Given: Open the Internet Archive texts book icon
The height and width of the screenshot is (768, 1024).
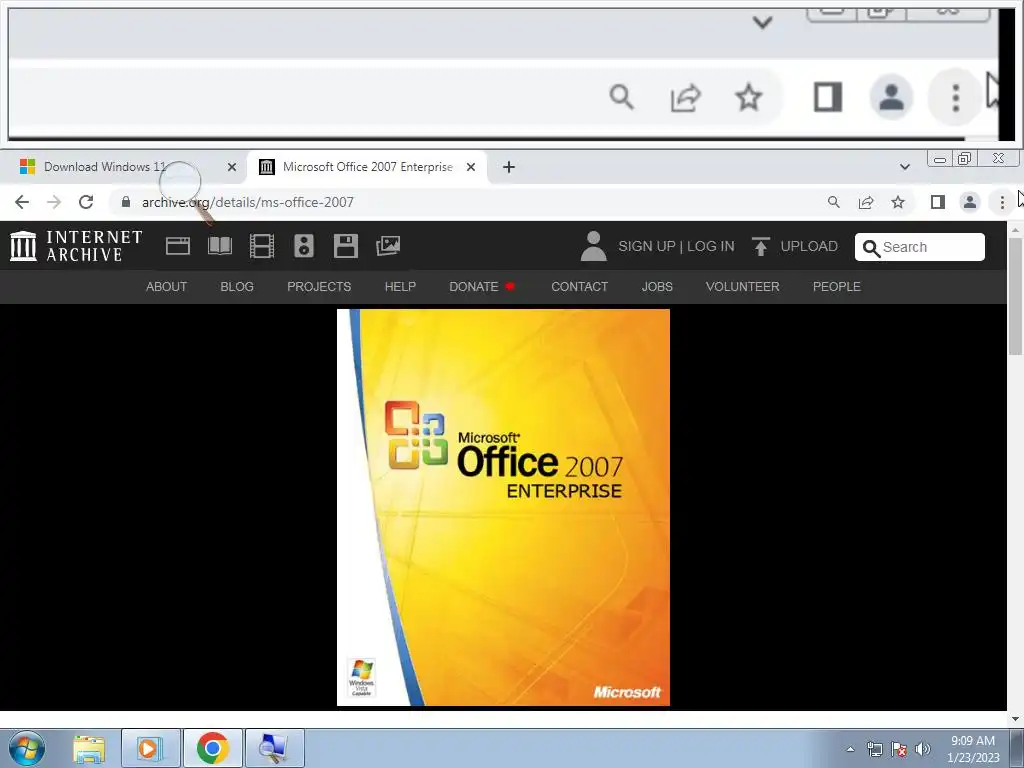Looking at the screenshot, I should pos(219,246).
